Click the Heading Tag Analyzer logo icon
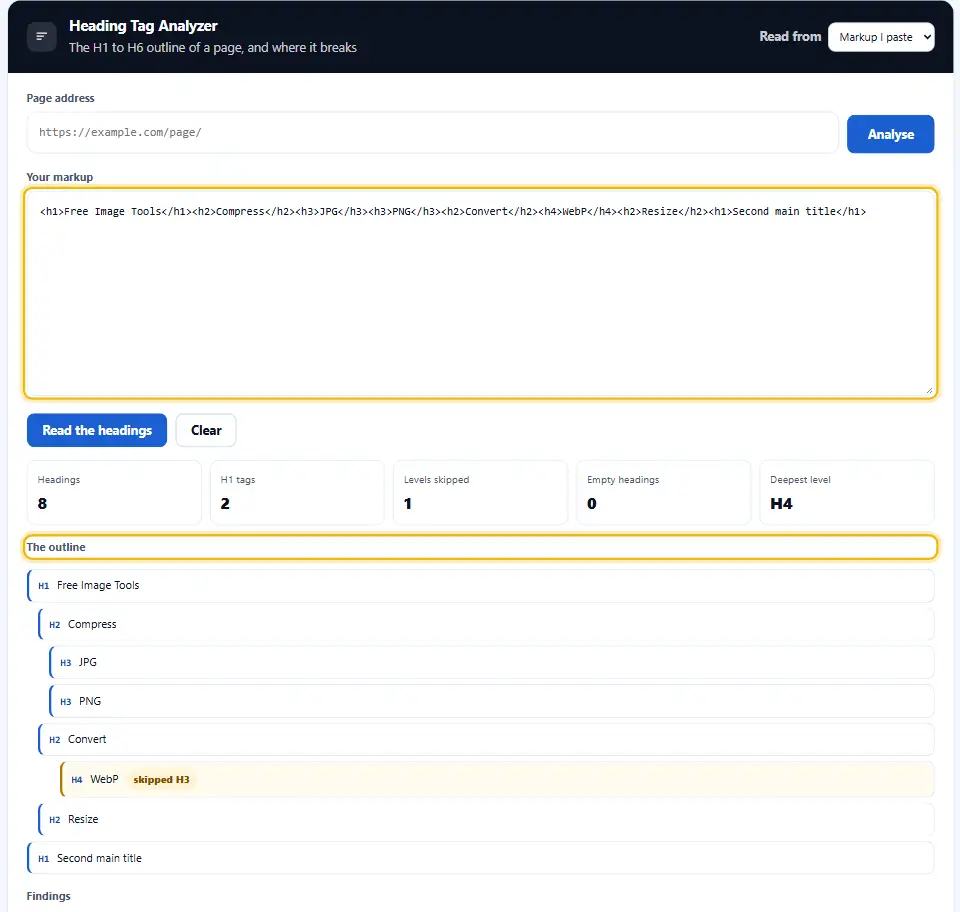The width and height of the screenshot is (960, 912). pyautogui.click(x=42, y=37)
